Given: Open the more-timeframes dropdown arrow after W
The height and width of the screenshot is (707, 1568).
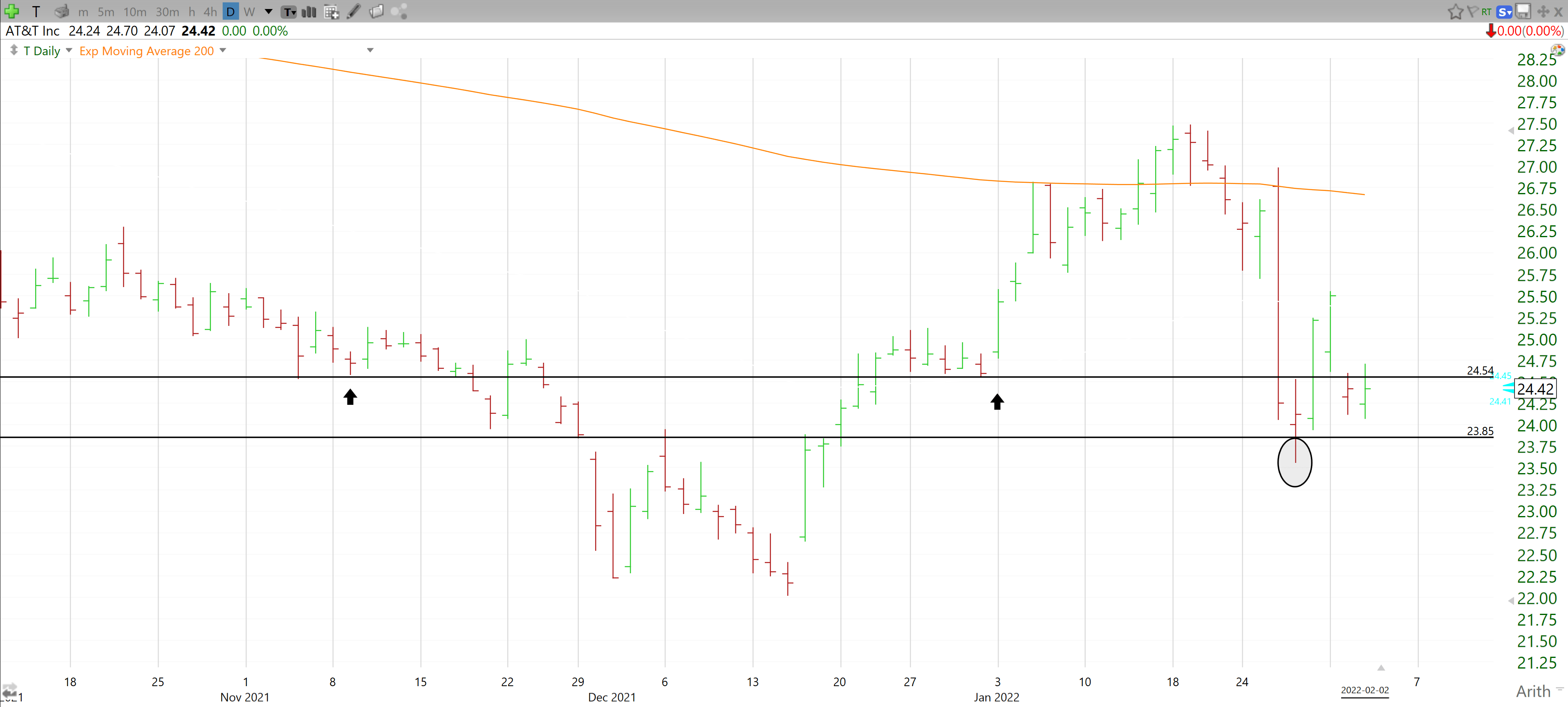Looking at the screenshot, I should [269, 11].
